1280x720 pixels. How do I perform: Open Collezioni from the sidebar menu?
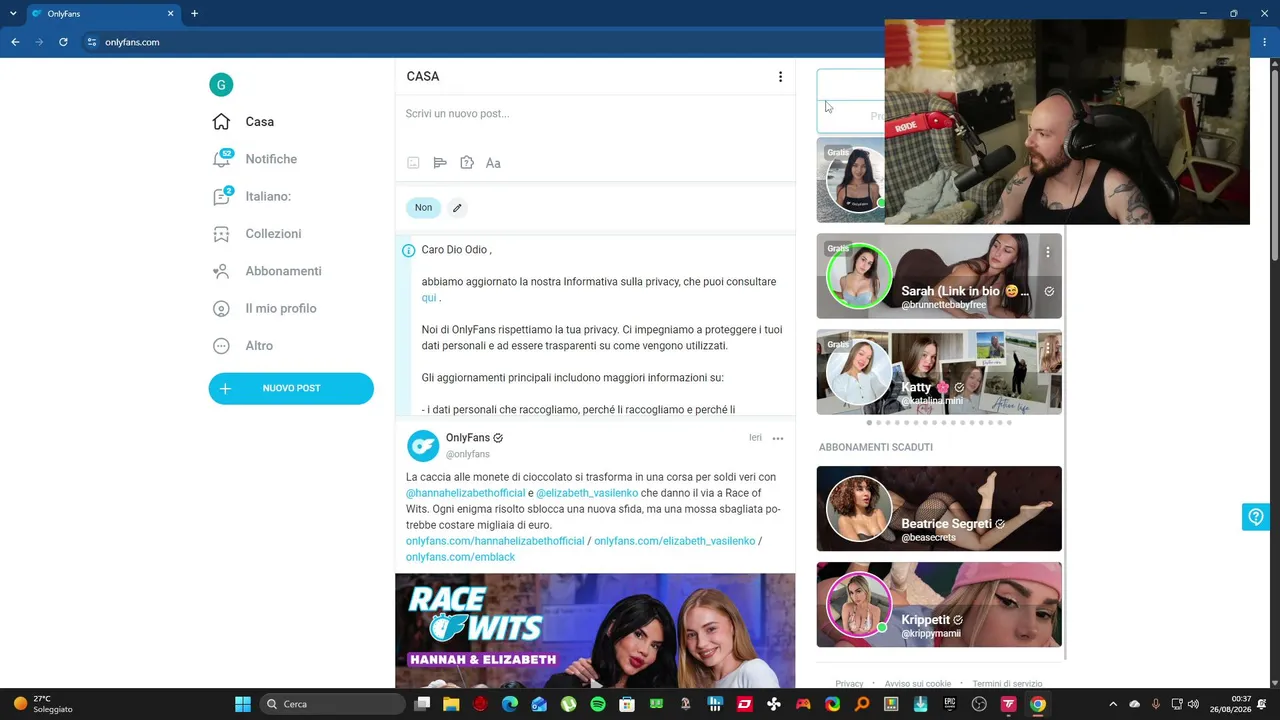coord(273,234)
